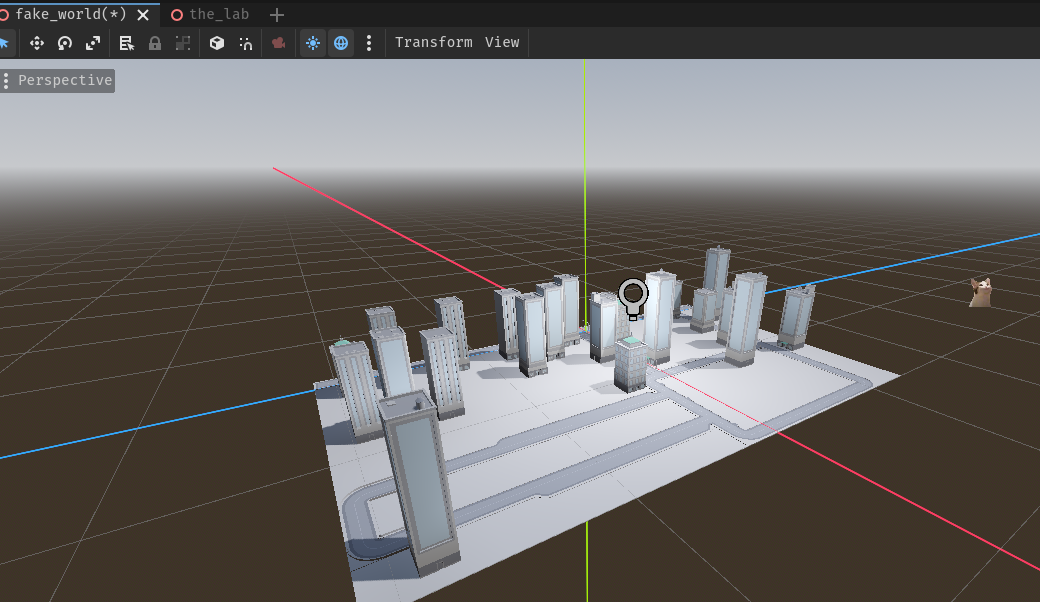Toggle the Use Snap magnet icon
This screenshot has width=1040, height=602.
click(x=245, y=43)
